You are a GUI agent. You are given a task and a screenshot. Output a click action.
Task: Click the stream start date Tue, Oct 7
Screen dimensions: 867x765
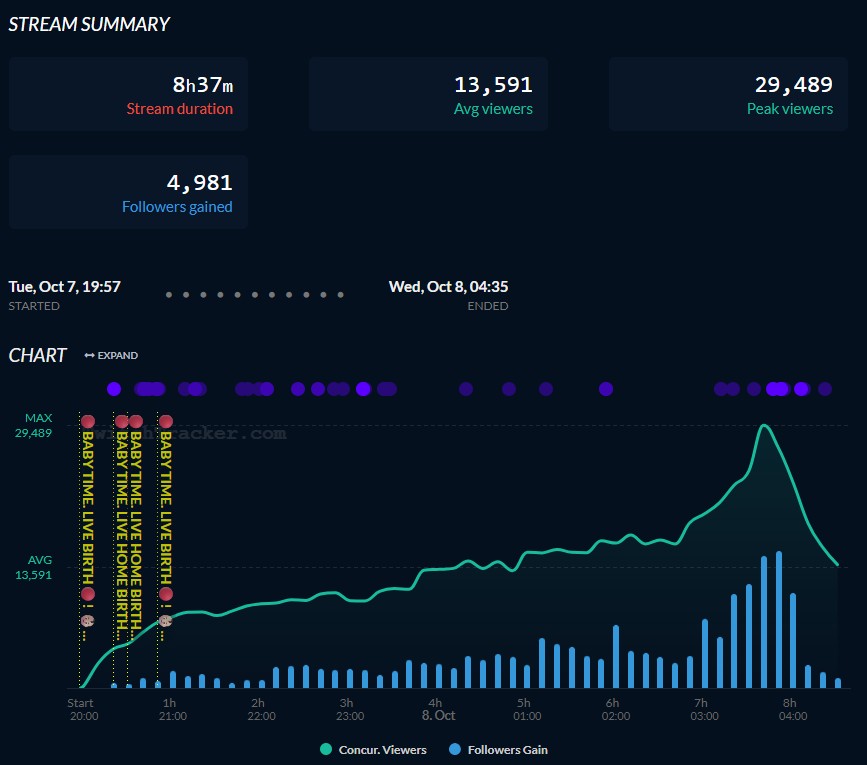(x=65, y=287)
